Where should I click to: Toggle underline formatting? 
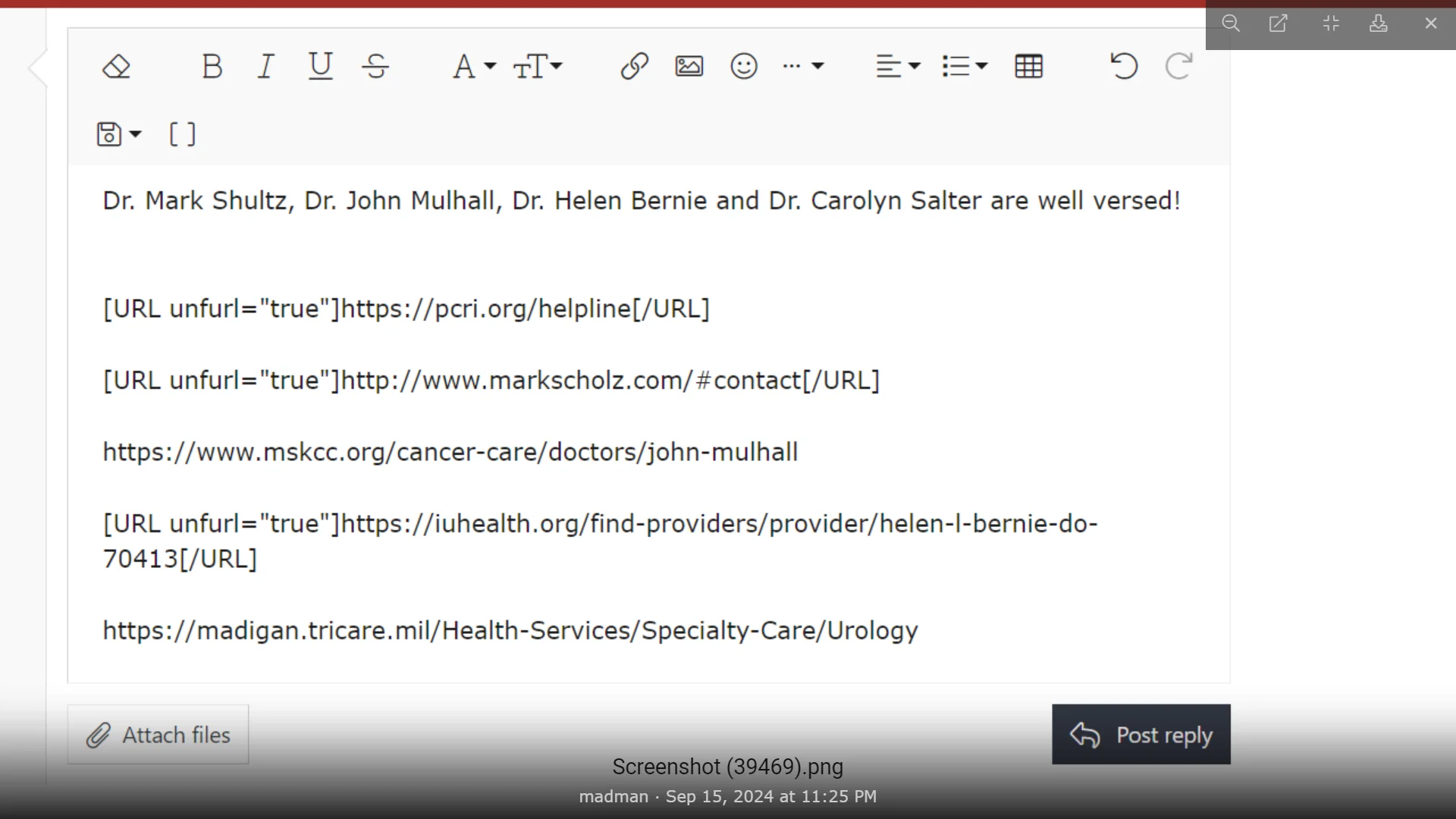321,67
